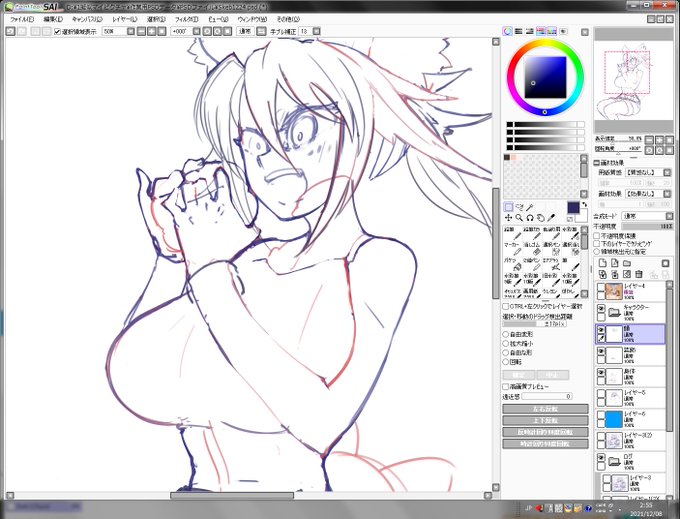Select the eyedropper color picker tool
The width and height of the screenshot is (680, 519).
coord(551,218)
